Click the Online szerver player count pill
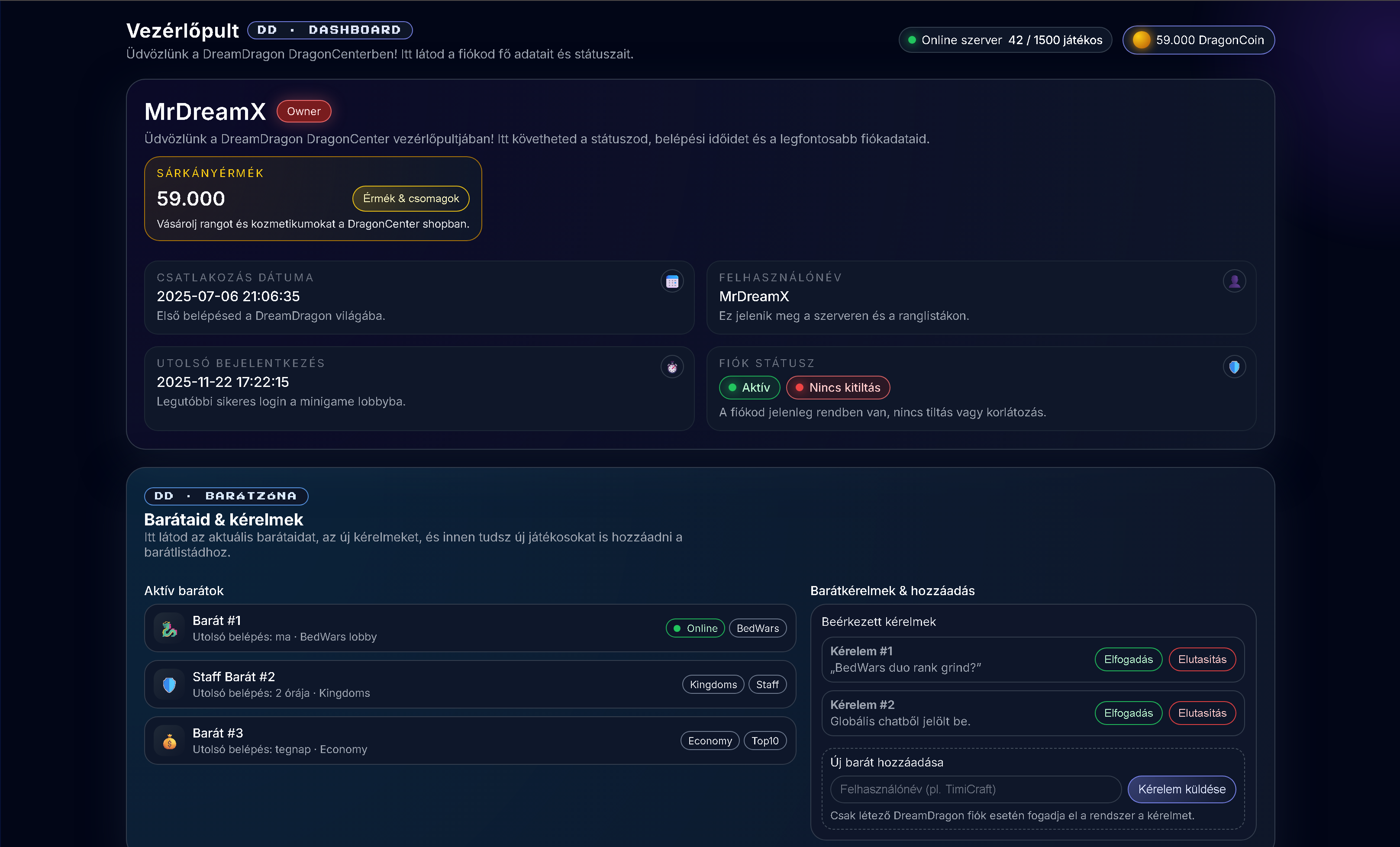The image size is (1400, 847). click(x=1004, y=40)
